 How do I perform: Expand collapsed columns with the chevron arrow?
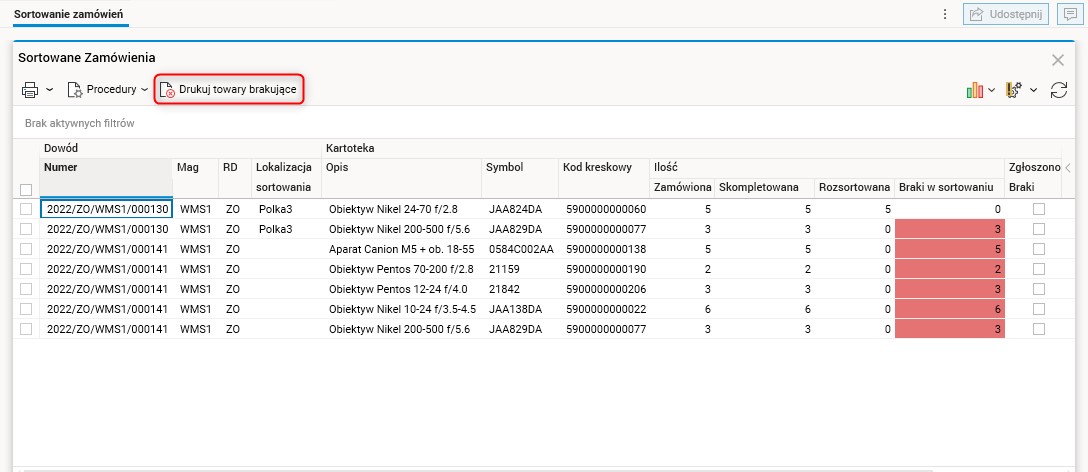point(1069,167)
